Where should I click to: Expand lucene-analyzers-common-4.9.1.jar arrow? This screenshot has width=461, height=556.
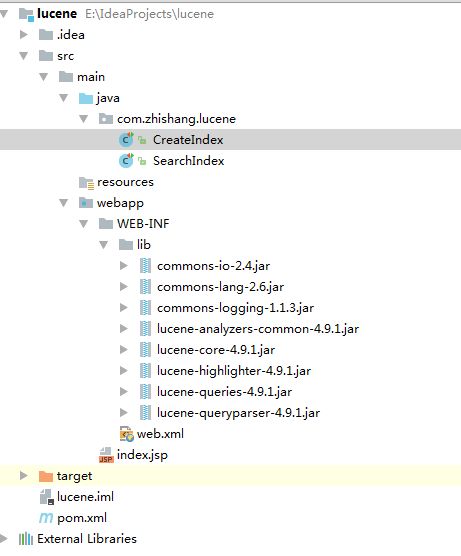(124, 329)
